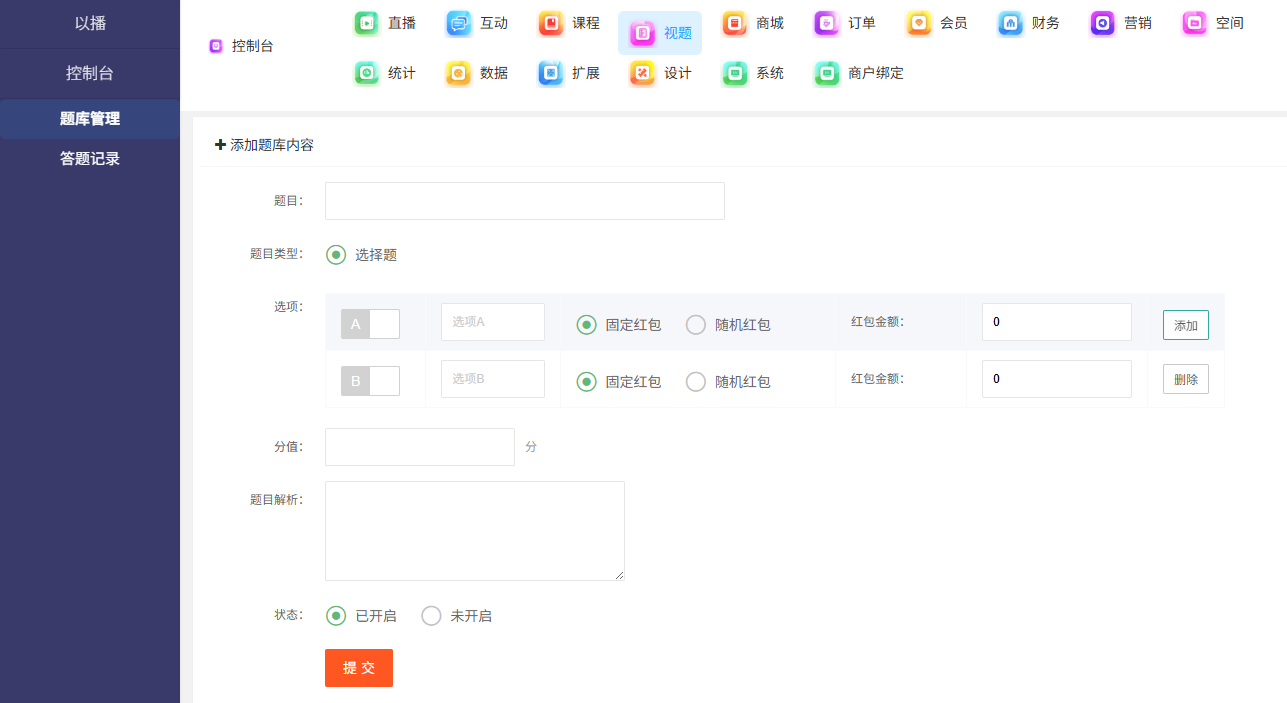Open the 统计 statistics icon
Screen dimensions: 1287x703
click(367, 73)
